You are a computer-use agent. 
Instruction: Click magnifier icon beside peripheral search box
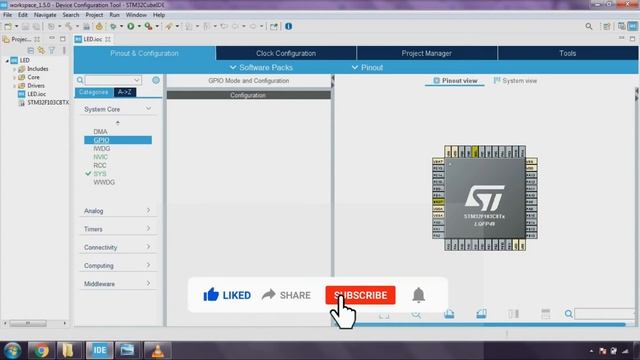80,80
